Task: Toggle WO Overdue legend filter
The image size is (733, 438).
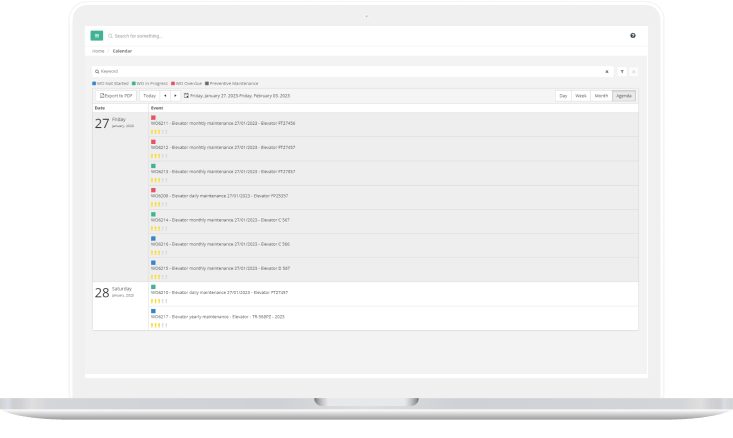Action: pyautogui.click(x=186, y=83)
